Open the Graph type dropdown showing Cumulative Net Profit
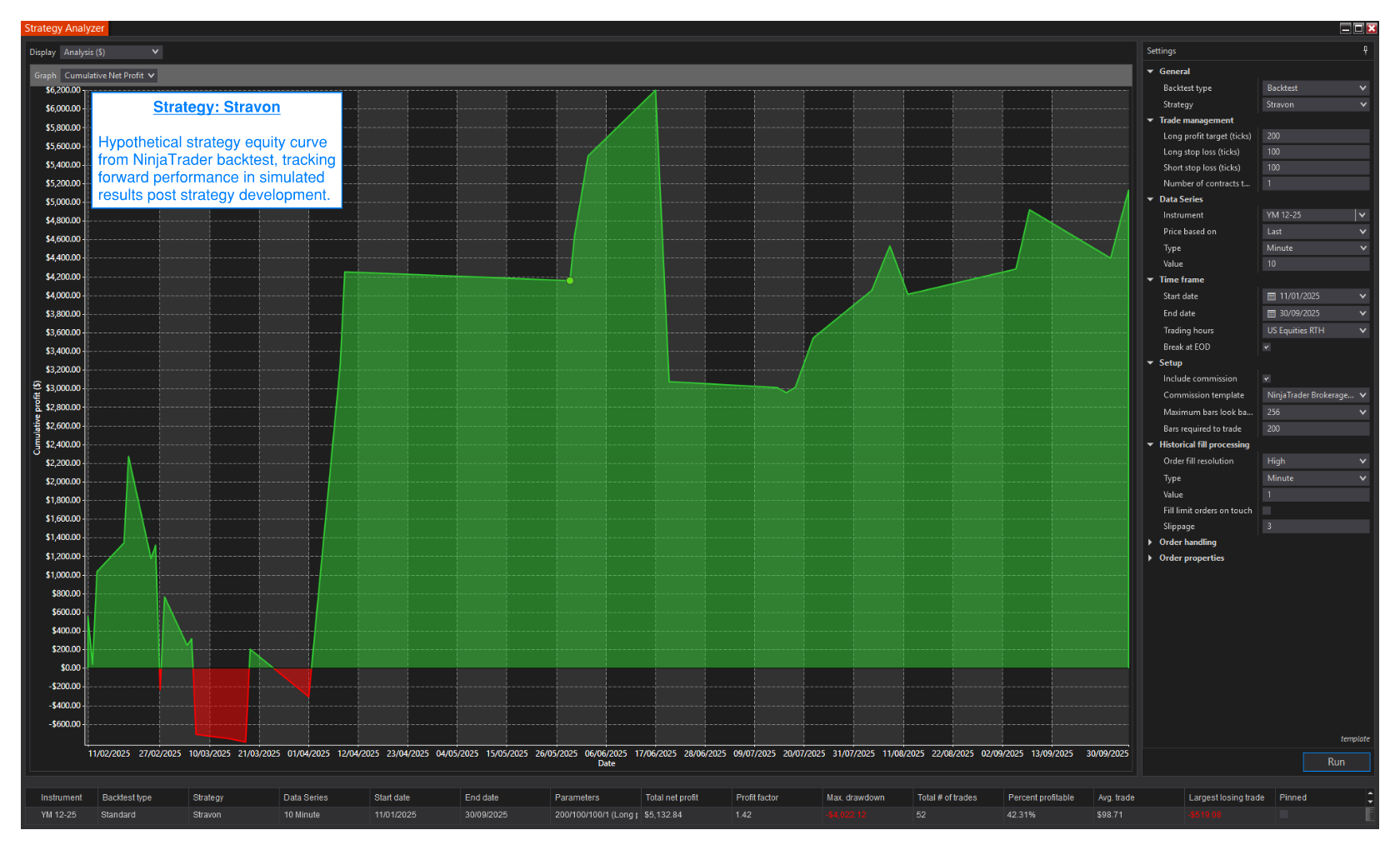Screen dimensions: 1400x850 click(x=110, y=76)
